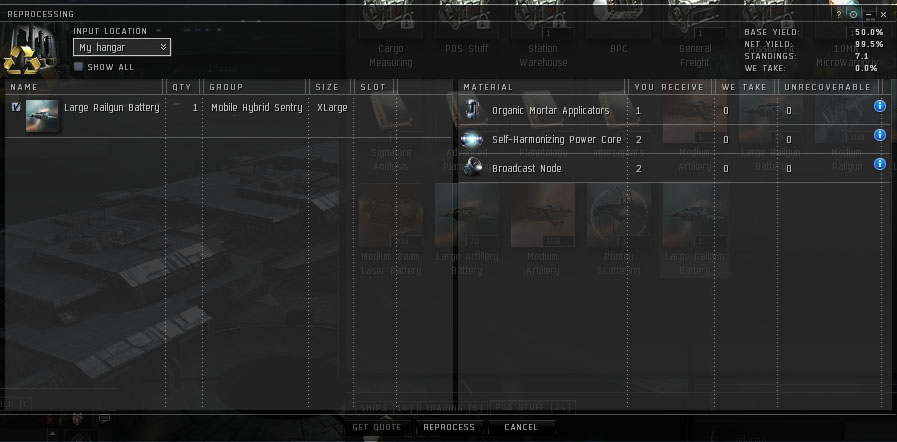The image size is (897, 442).
Task: Click the Large Railgun Battery item thumbnail
Action: pyautogui.click(x=42, y=116)
